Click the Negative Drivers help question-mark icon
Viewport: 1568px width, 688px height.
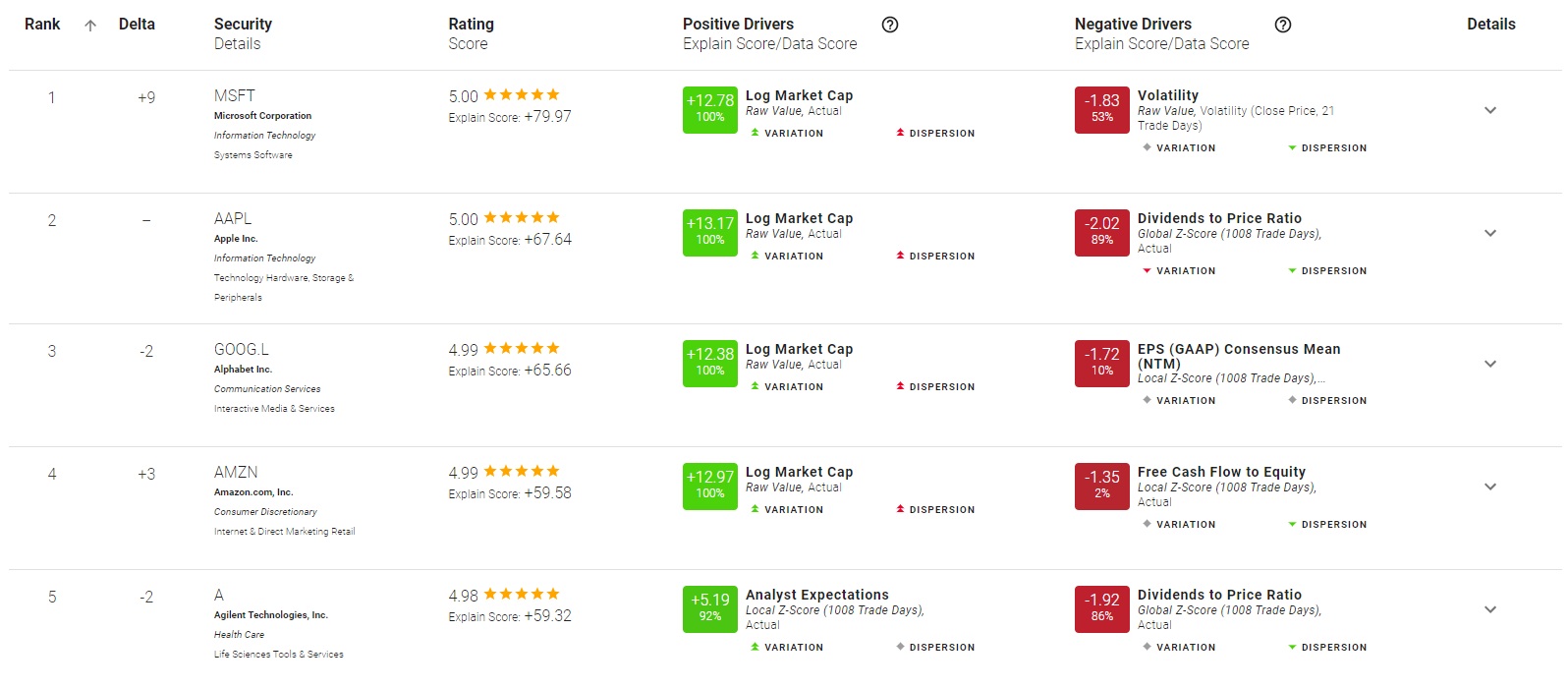[1283, 25]
